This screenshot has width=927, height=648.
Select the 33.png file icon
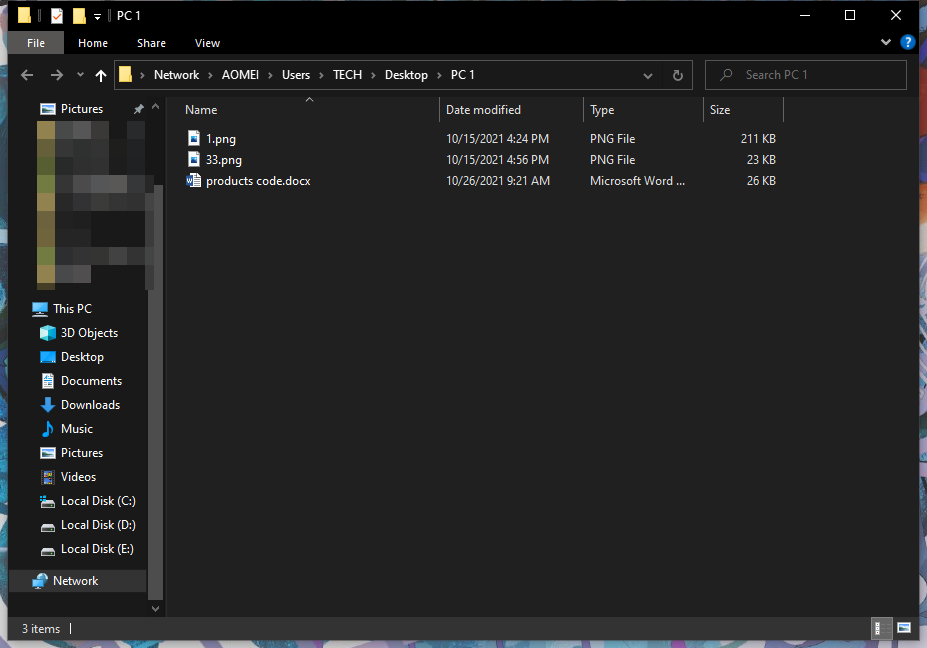(x=193, y=159)
